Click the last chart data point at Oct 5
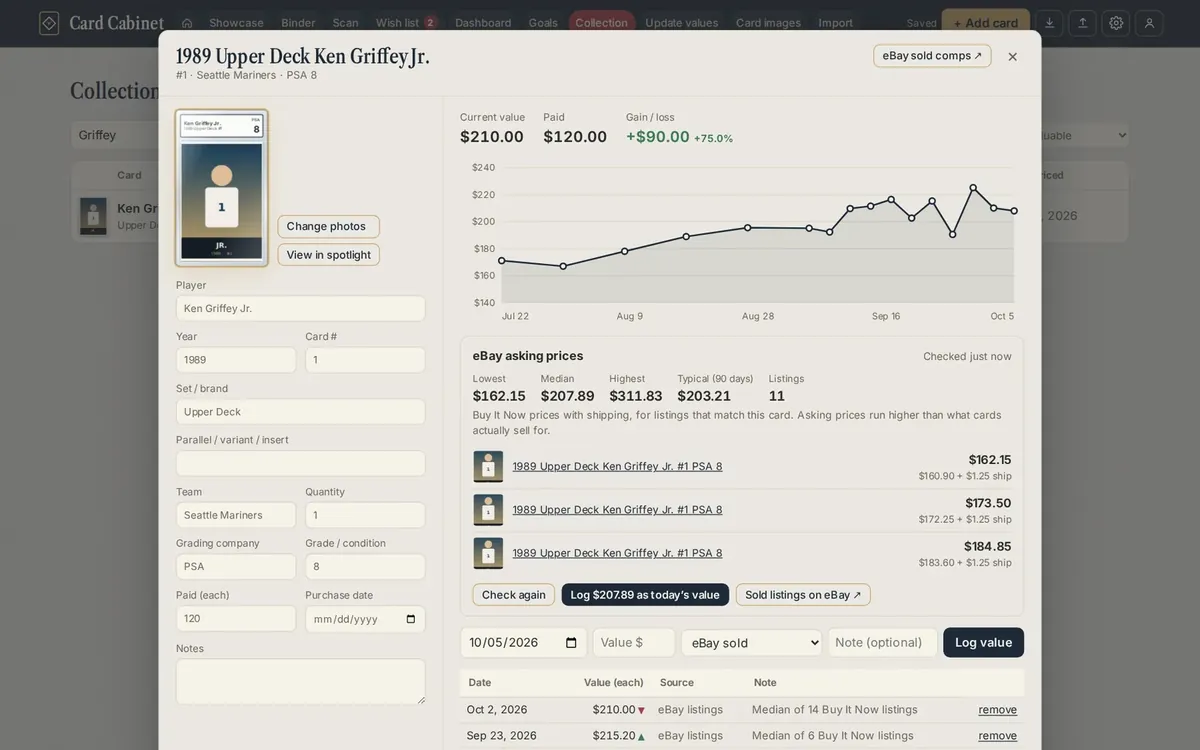Viewport: 1200px width, 750px height. pyautogui.click(x=1014, y=211)
